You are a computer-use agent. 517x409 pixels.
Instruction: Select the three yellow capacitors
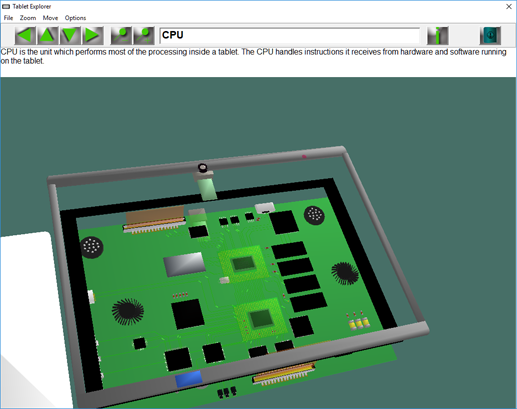(359, 323)
